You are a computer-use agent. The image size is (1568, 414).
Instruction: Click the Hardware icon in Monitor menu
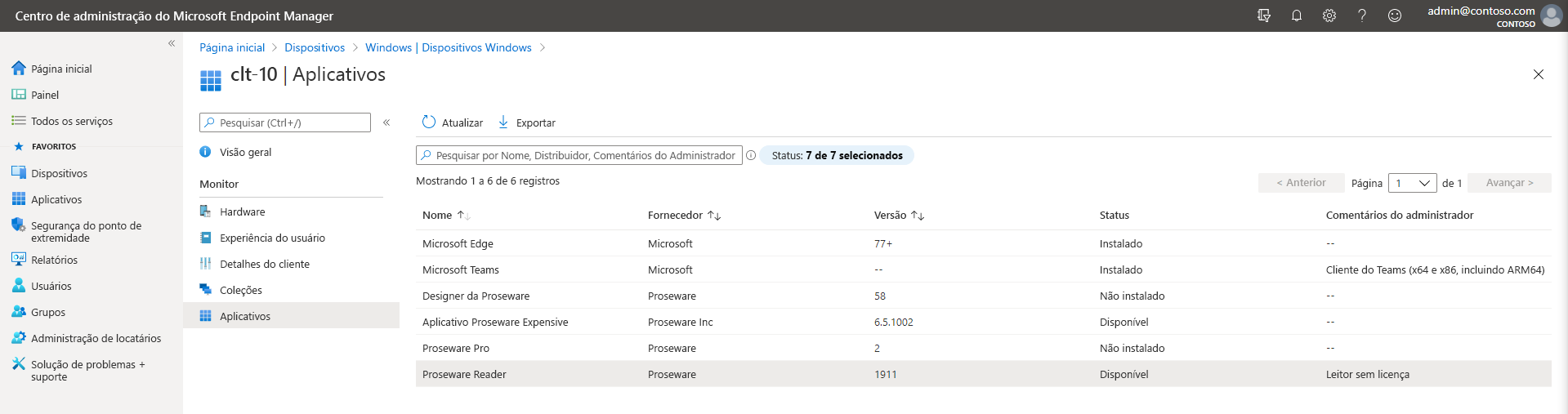coord(206,211)
